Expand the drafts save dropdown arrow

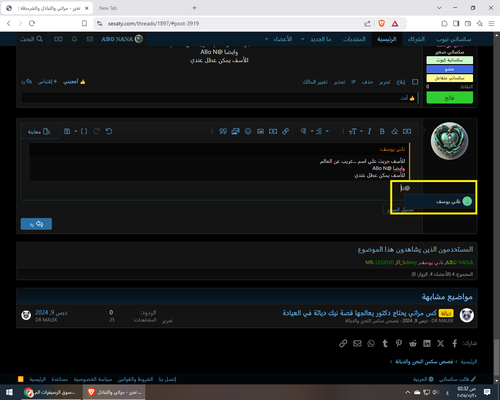(76, 131)
